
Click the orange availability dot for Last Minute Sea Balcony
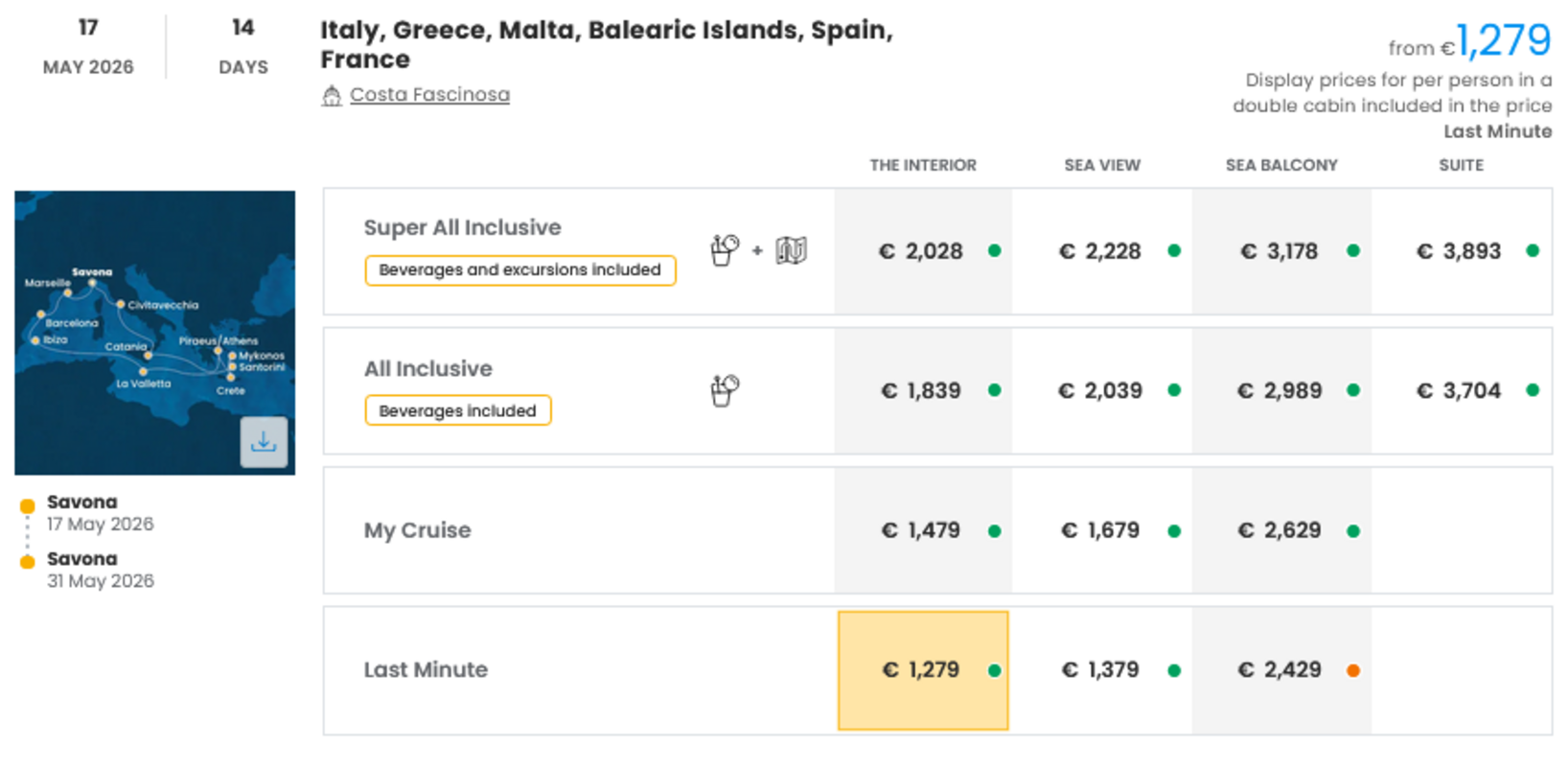(x=1353, y=670)
